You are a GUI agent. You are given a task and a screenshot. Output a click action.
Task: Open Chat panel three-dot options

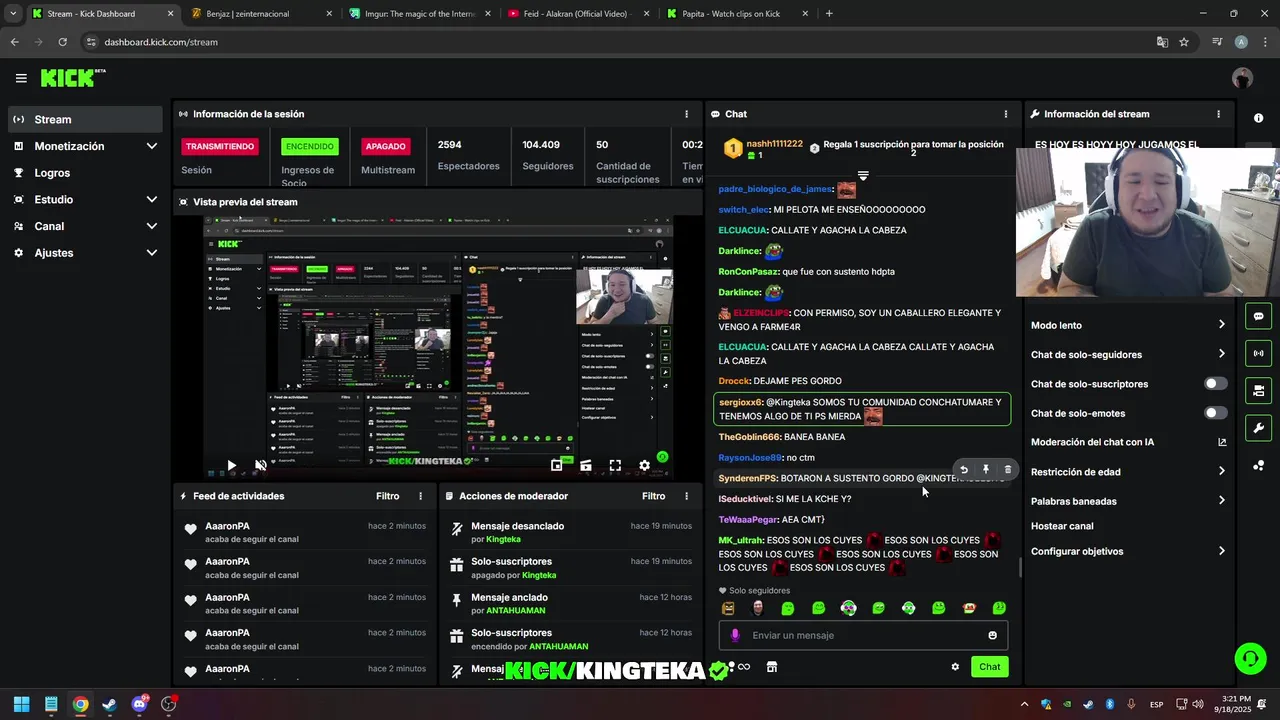[1006, 114]
